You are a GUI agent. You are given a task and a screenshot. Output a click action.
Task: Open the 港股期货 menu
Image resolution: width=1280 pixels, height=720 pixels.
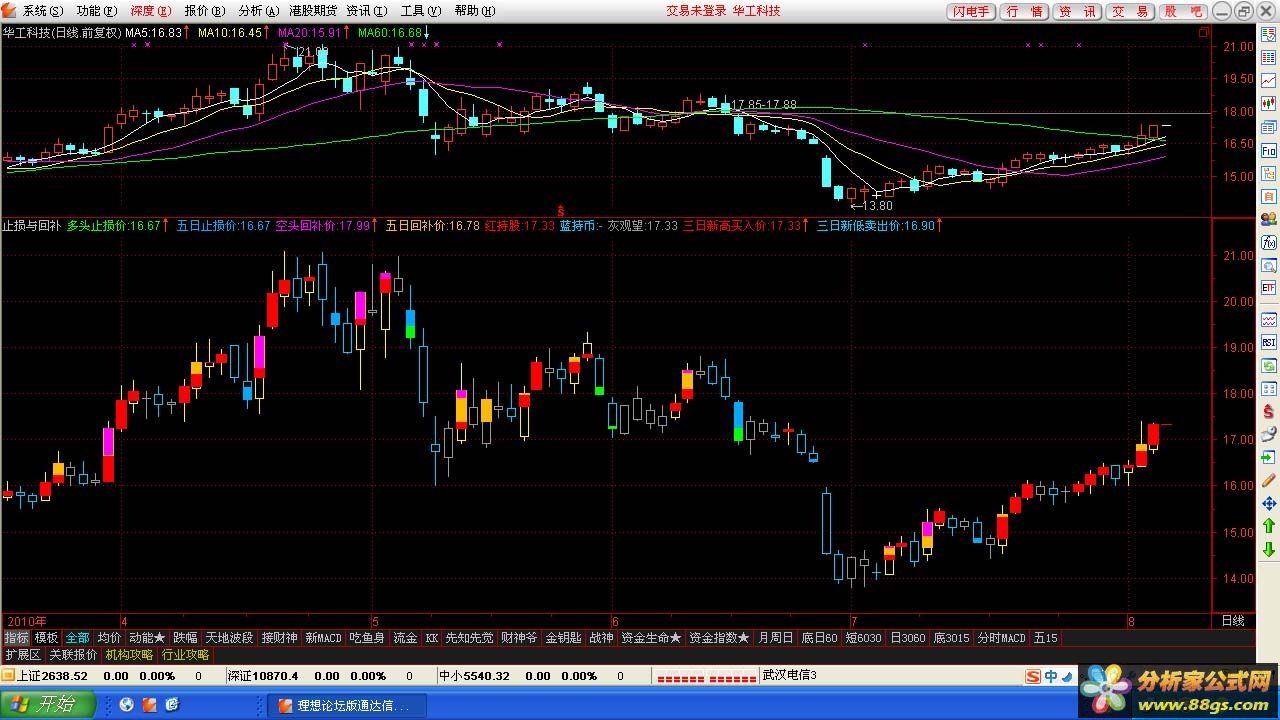[312, 11]
